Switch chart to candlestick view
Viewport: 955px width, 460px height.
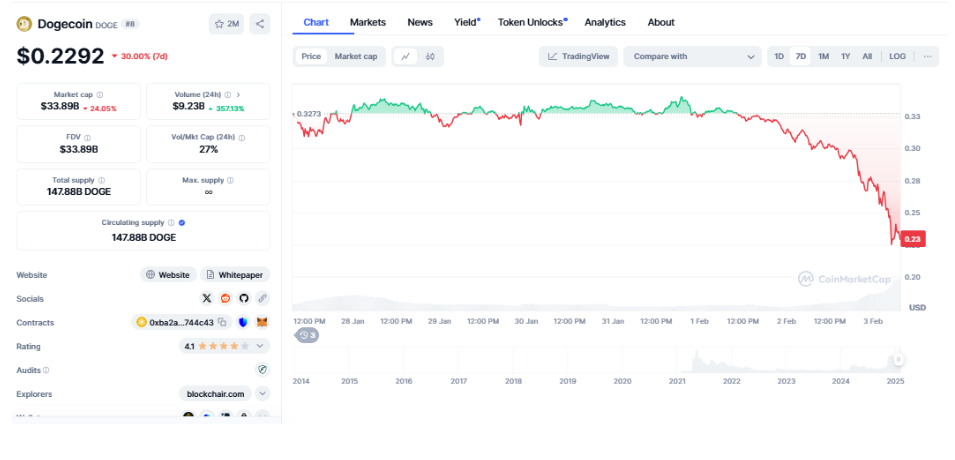point(430,56)
